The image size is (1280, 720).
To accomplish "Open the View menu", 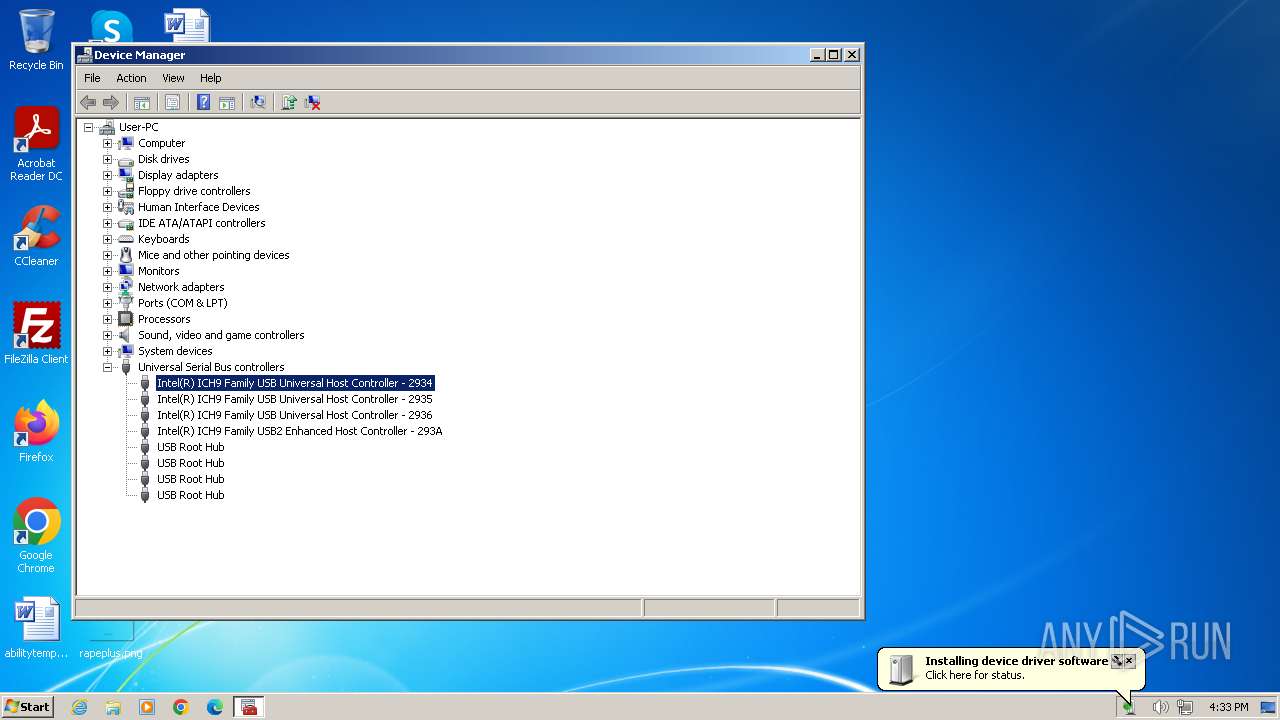I will [x=173, y=78].
